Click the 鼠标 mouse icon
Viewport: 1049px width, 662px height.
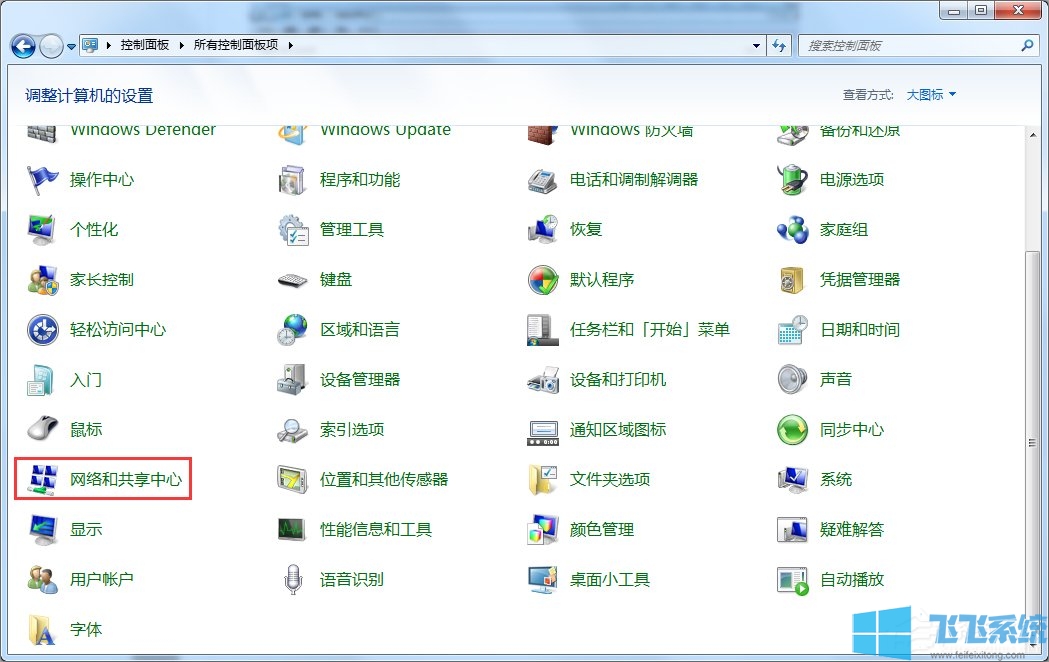pos(42,430)
